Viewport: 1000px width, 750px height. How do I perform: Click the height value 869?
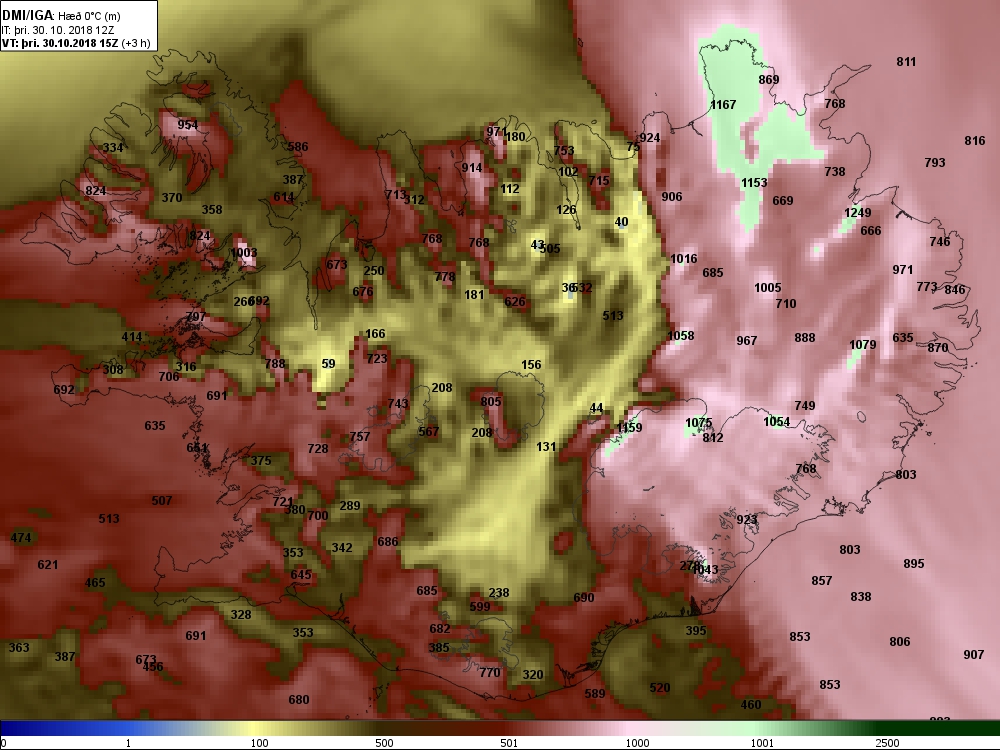point(768,80)
